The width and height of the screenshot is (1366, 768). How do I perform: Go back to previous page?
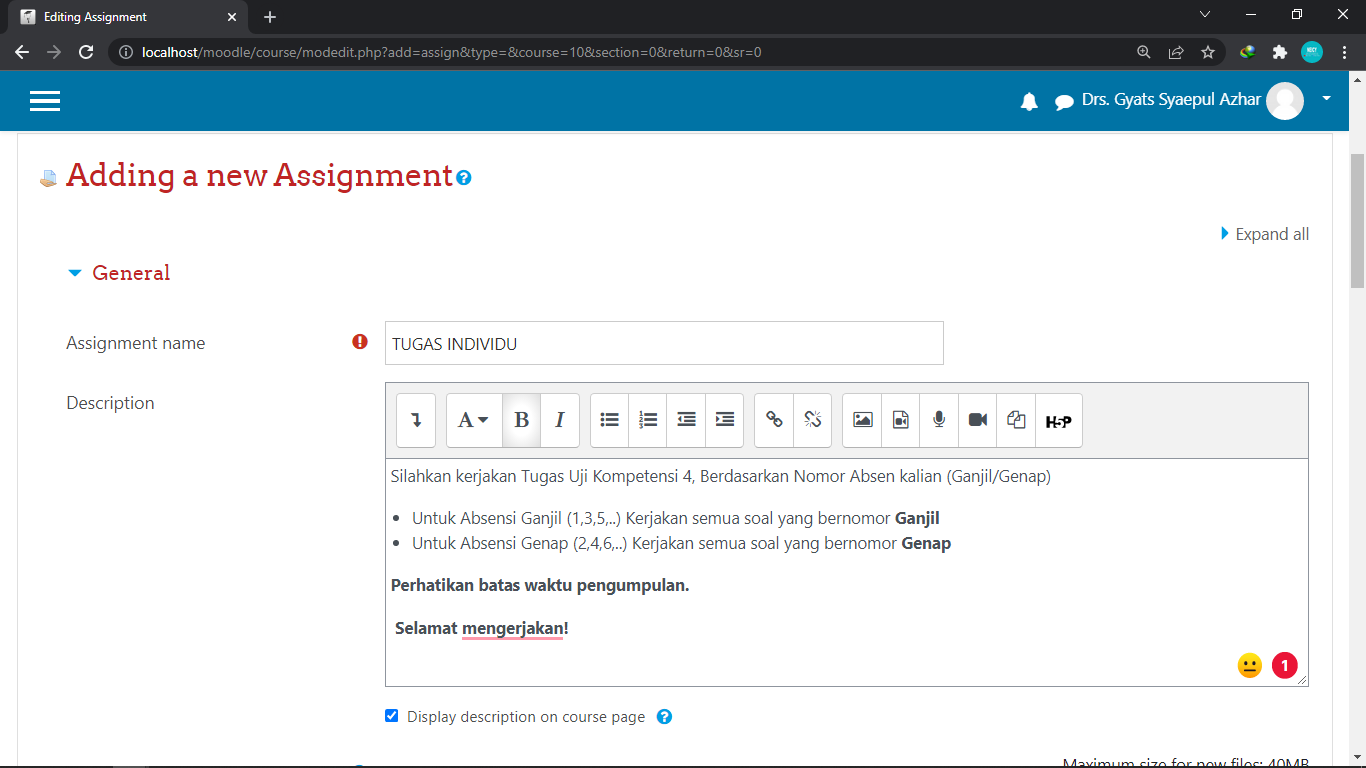(22, 52)
